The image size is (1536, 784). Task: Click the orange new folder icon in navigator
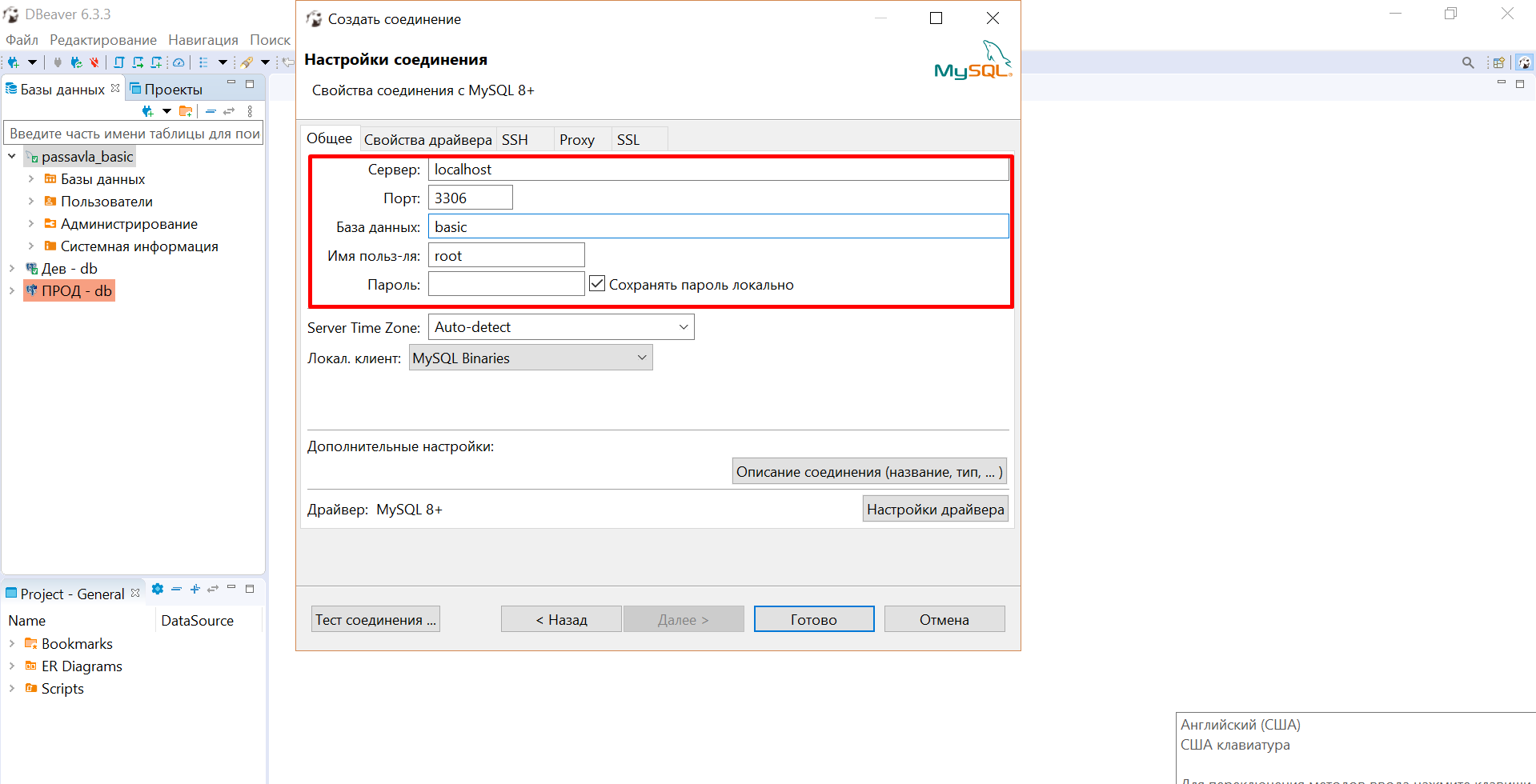pyautogui.click(x=186, y=111)
